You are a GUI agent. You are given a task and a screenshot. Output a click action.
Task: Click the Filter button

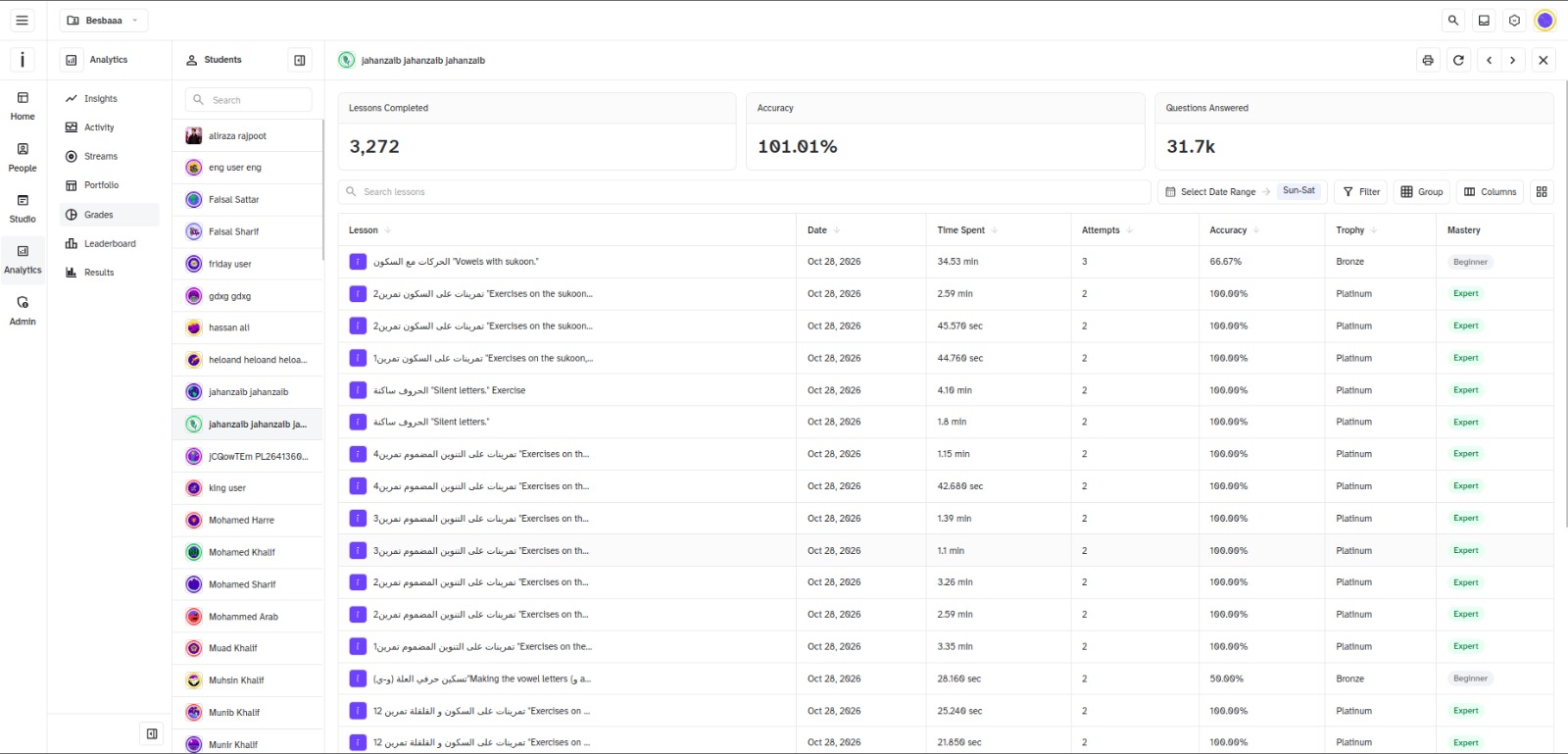[1361, 192]
